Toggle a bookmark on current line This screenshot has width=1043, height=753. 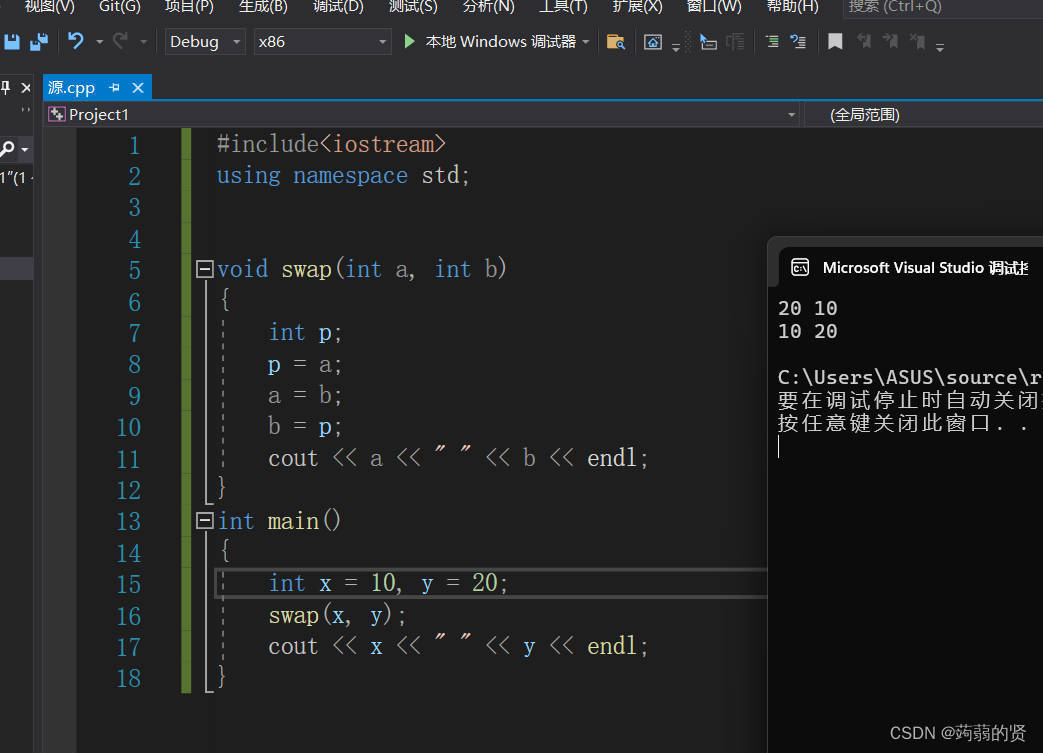835,42
